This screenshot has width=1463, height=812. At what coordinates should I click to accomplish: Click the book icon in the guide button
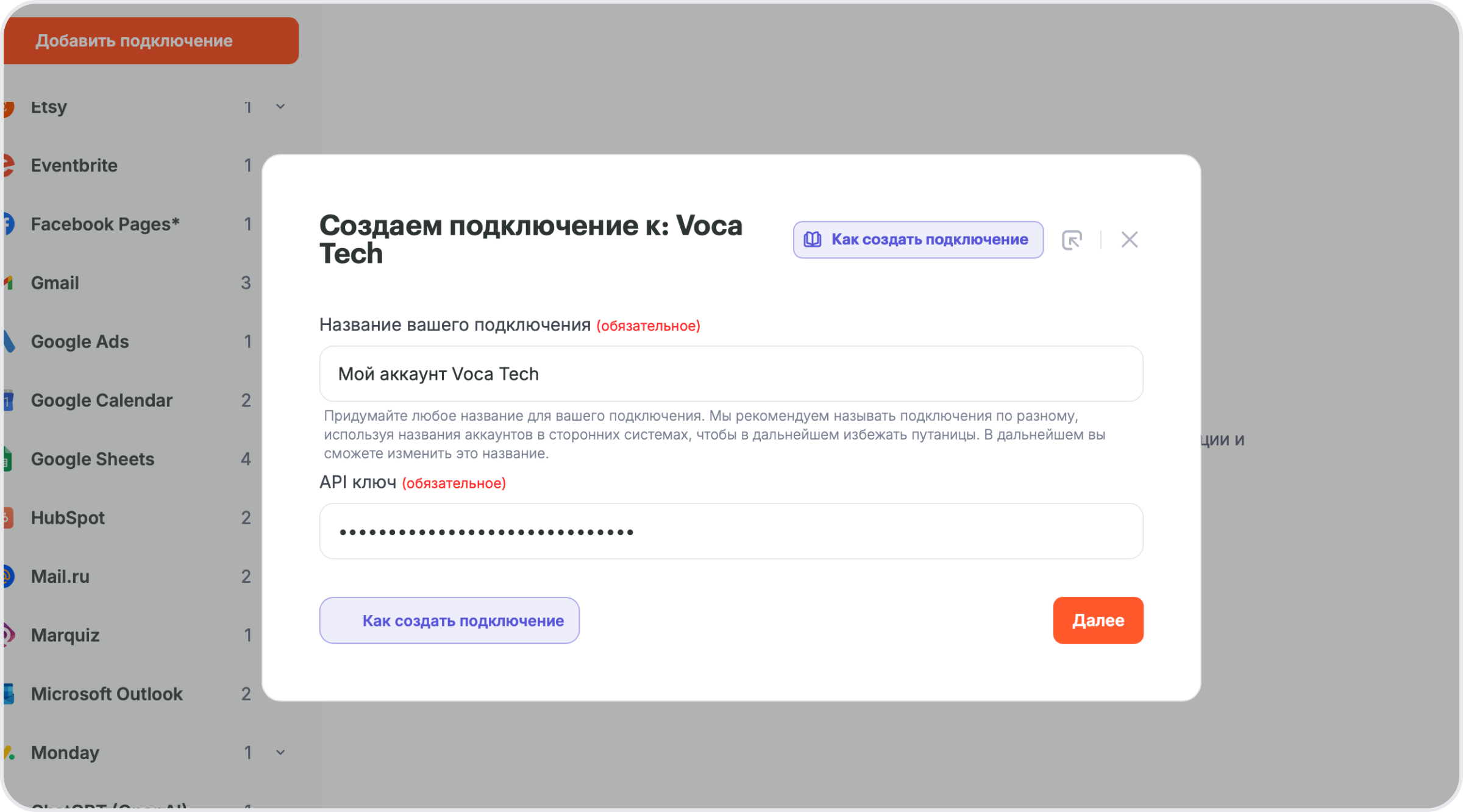(813, 240)
